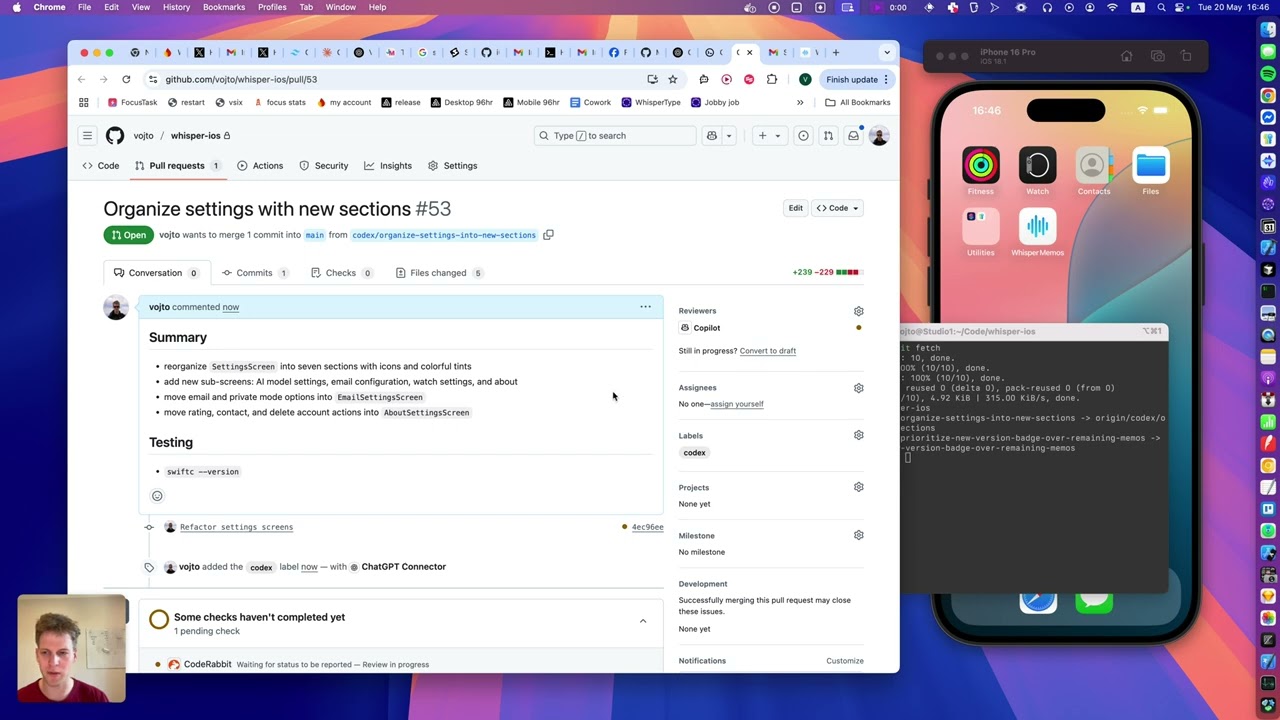Open the Security repository tab

click(324, 166)
